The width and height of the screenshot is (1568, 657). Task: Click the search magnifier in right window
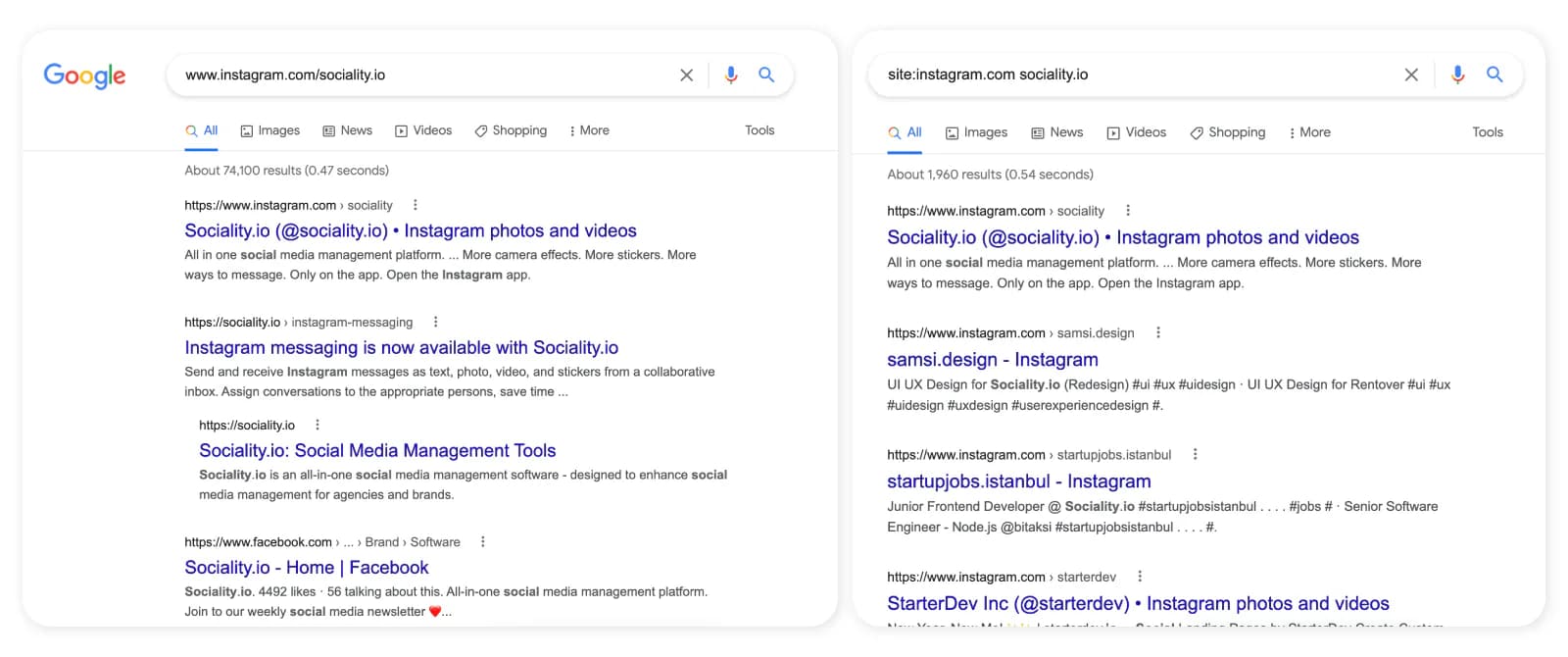(1494, 75)
